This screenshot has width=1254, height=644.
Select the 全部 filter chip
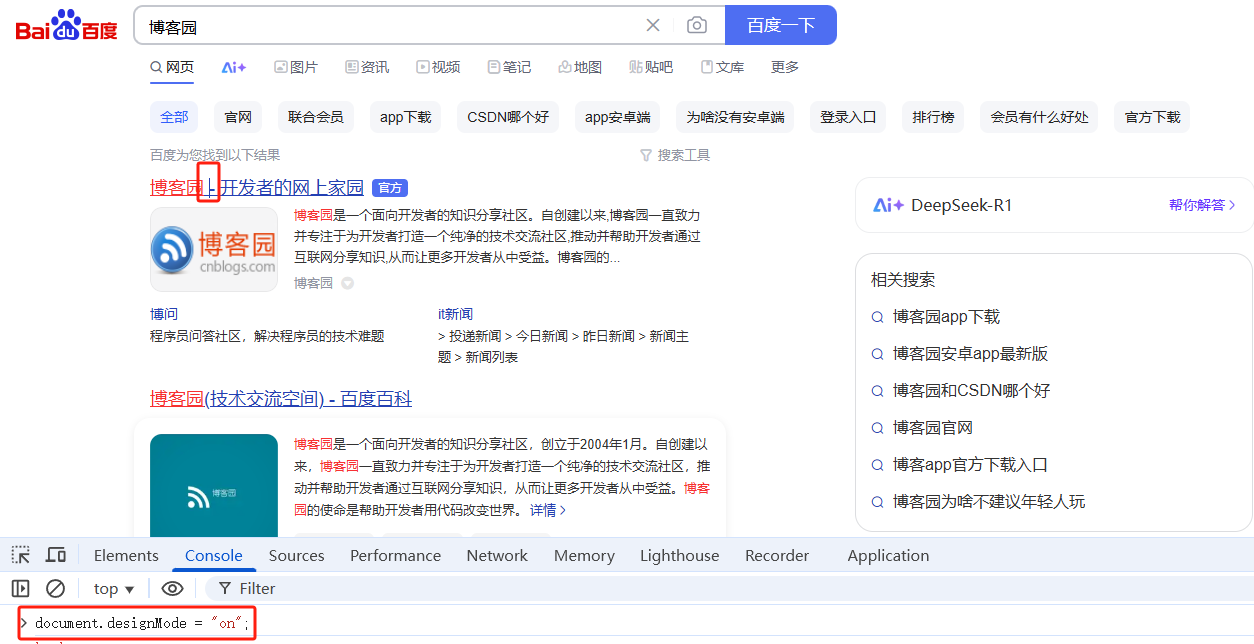click(x=174, y=117)
